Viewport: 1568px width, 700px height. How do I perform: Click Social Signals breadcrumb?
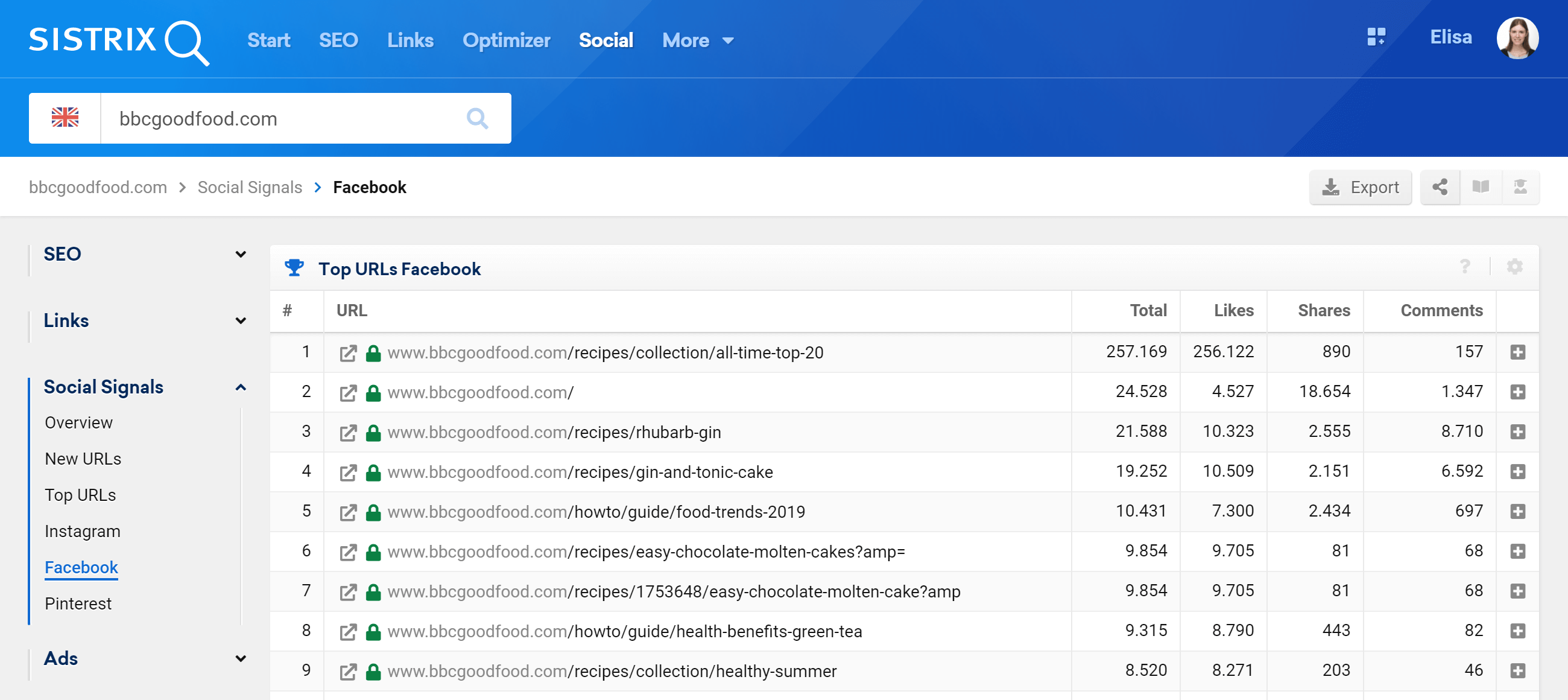250,187
